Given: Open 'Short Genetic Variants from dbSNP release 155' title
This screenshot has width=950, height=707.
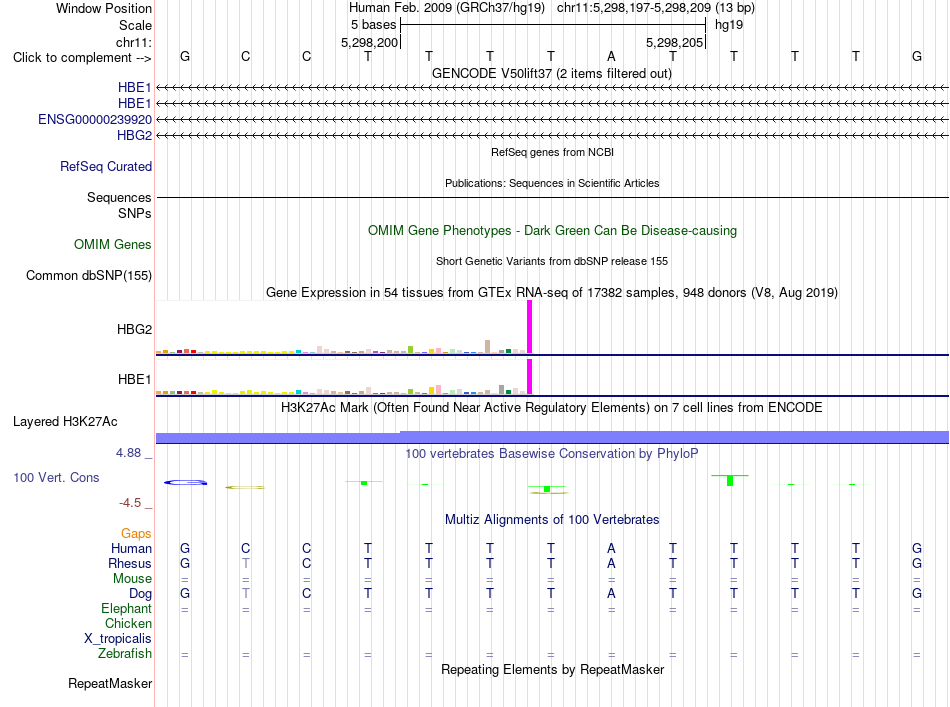Looking at the screenshot, I should pos(552,261).
